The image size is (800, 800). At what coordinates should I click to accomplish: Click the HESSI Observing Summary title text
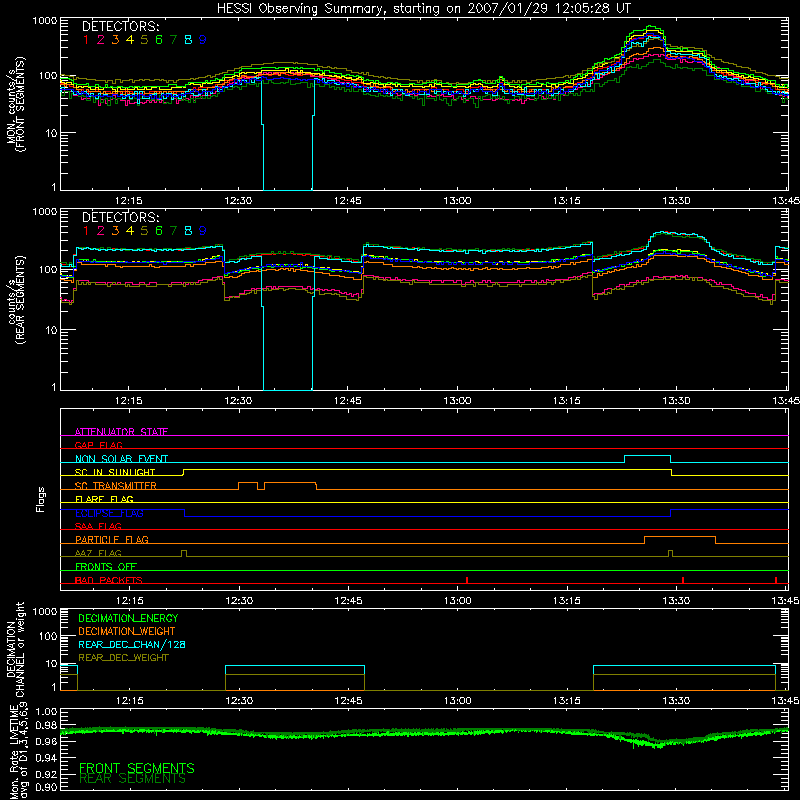[x=423, y=9]
